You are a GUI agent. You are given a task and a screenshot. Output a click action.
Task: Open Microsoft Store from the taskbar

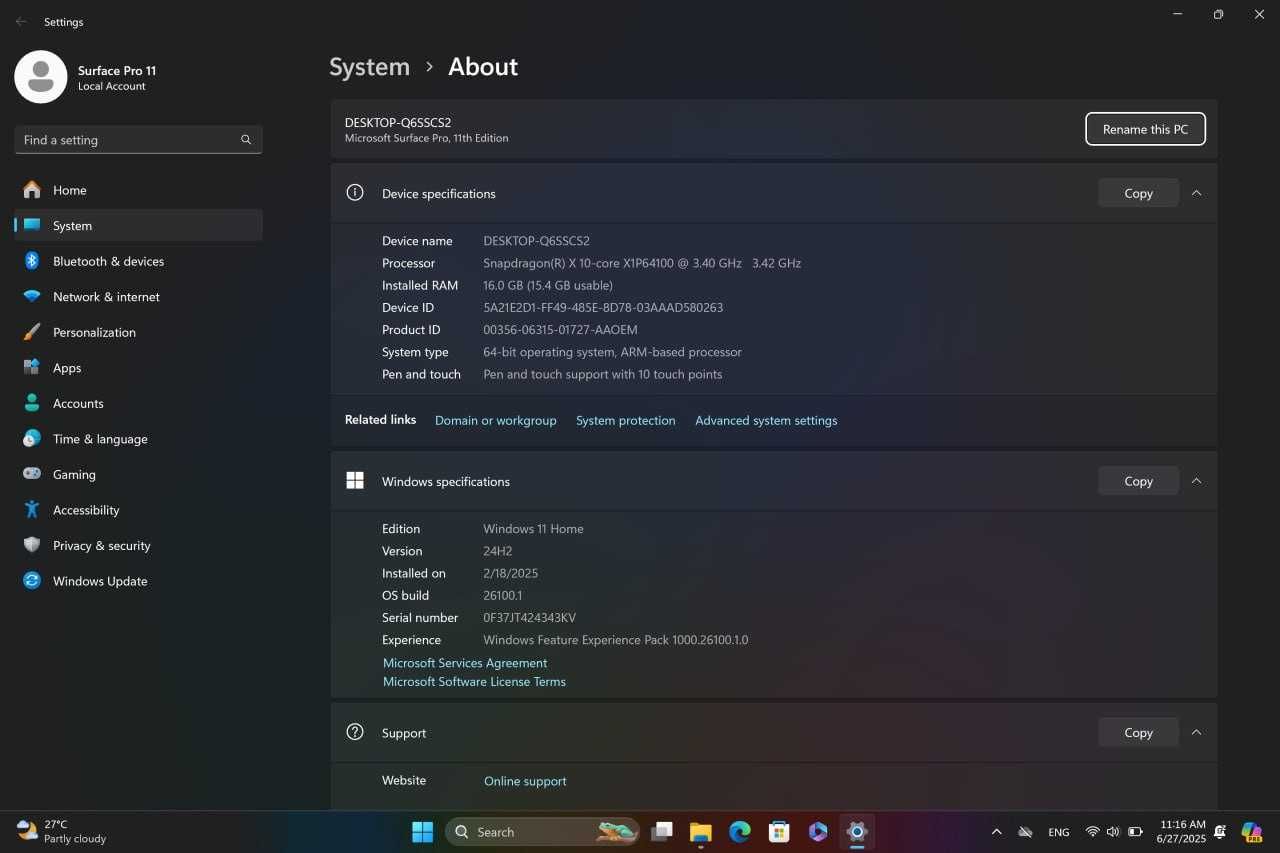[x=779, y=832]
